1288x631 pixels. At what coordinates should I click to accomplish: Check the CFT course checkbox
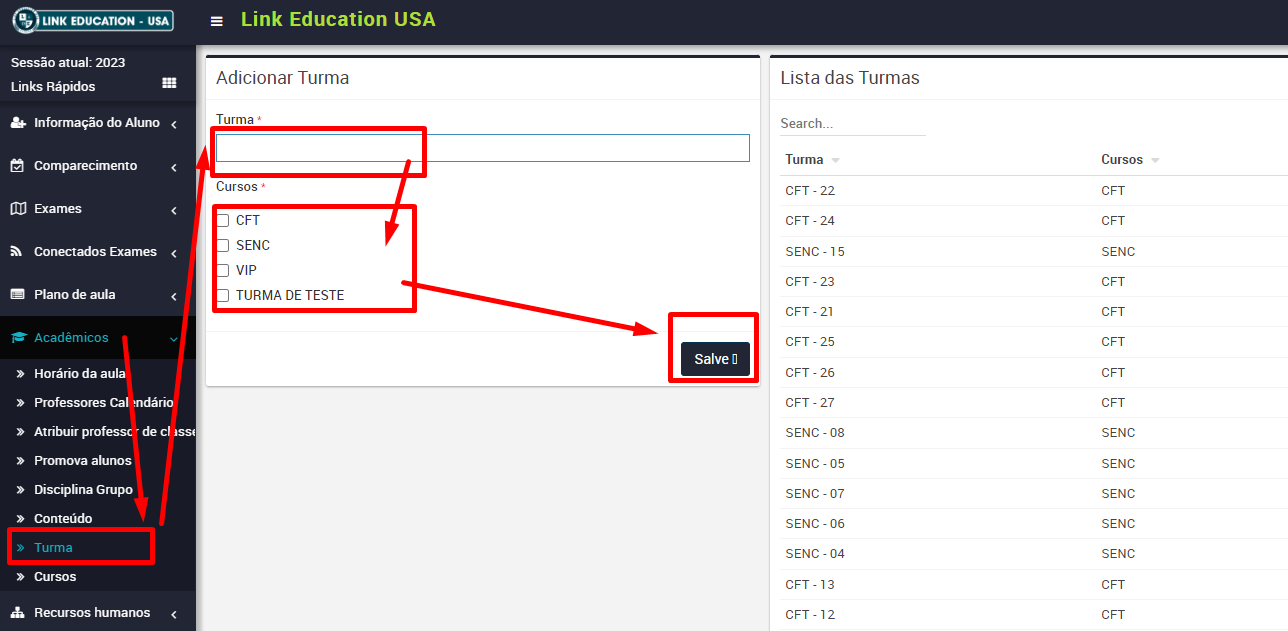point(223,221)
